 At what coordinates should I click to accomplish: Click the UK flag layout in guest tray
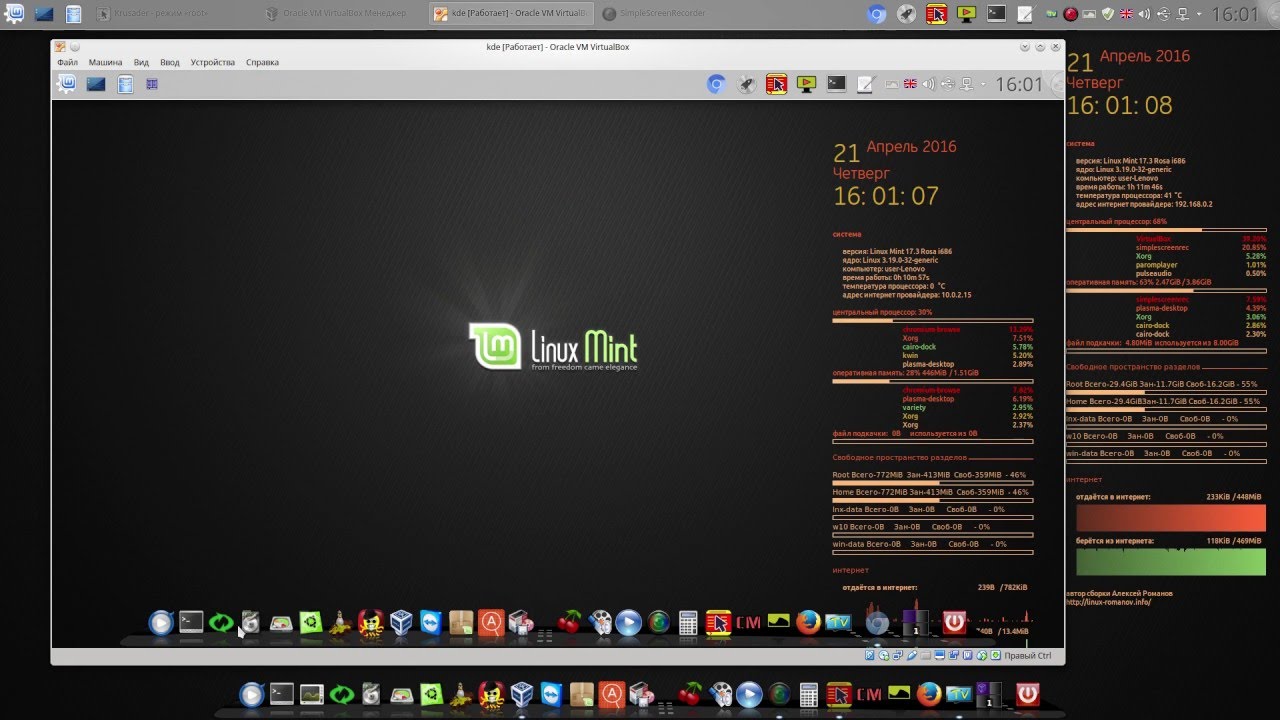[910, 85]
